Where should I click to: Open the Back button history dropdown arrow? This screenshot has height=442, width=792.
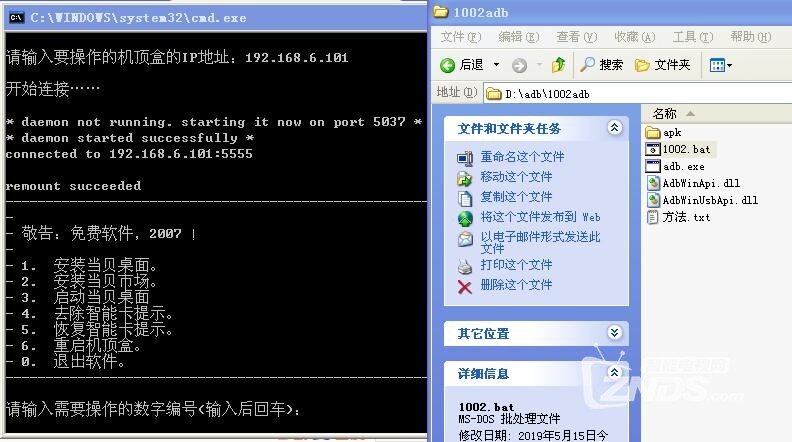[497, 65]
